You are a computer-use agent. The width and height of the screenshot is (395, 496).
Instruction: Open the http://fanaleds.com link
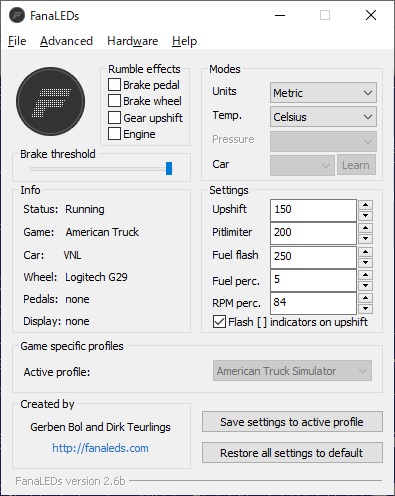point(100,448)
